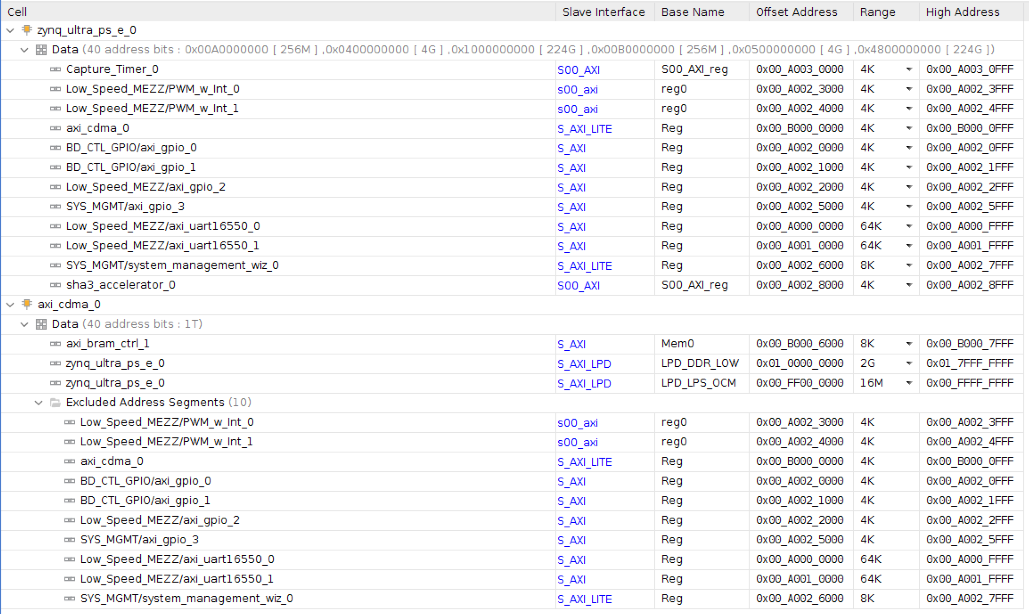Collapse the Excluded Address Segments group
Image resolution: width=1029 pixels, height=614 pixels.
coord(39,402)
